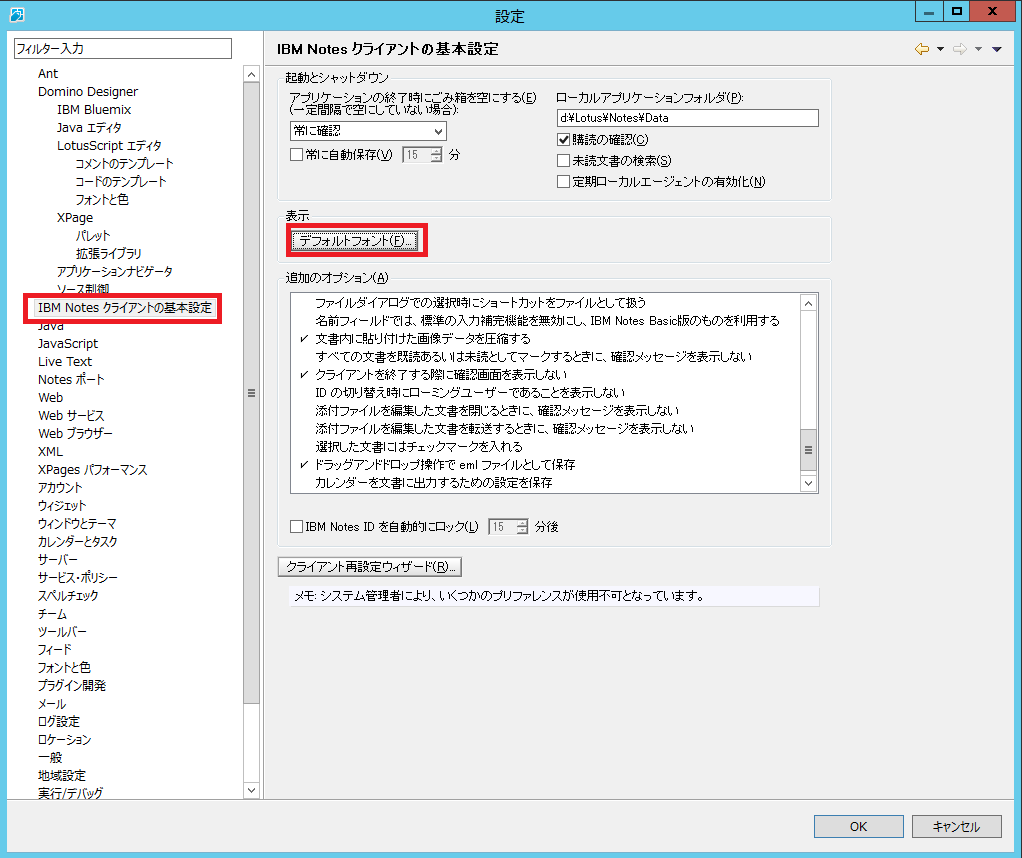This screenshot has height=858, width=1022.
Task: Select 地域設定 tree item
Action: click(x=62, y=775)
